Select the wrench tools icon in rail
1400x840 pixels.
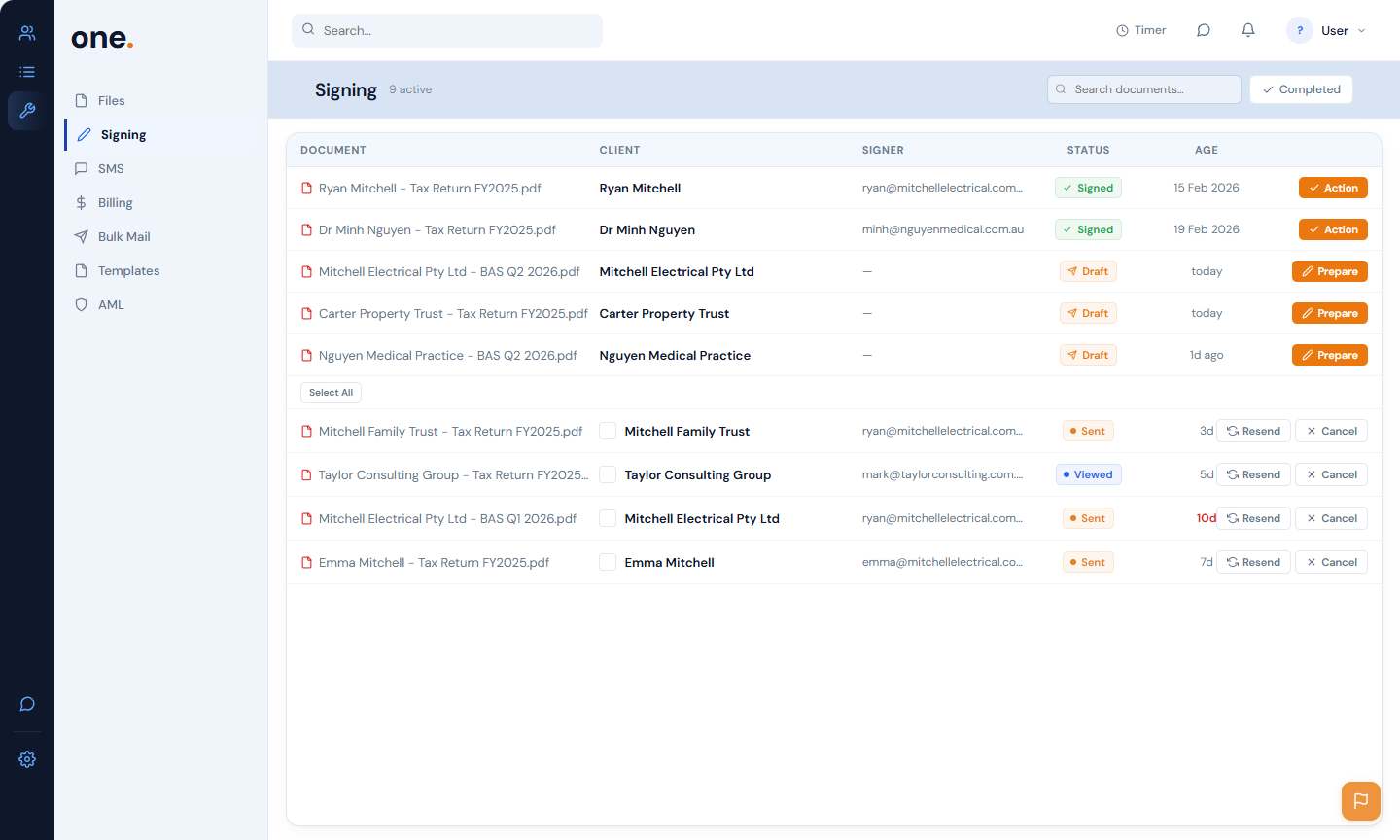pyautogui.click(x=27, y=111)
